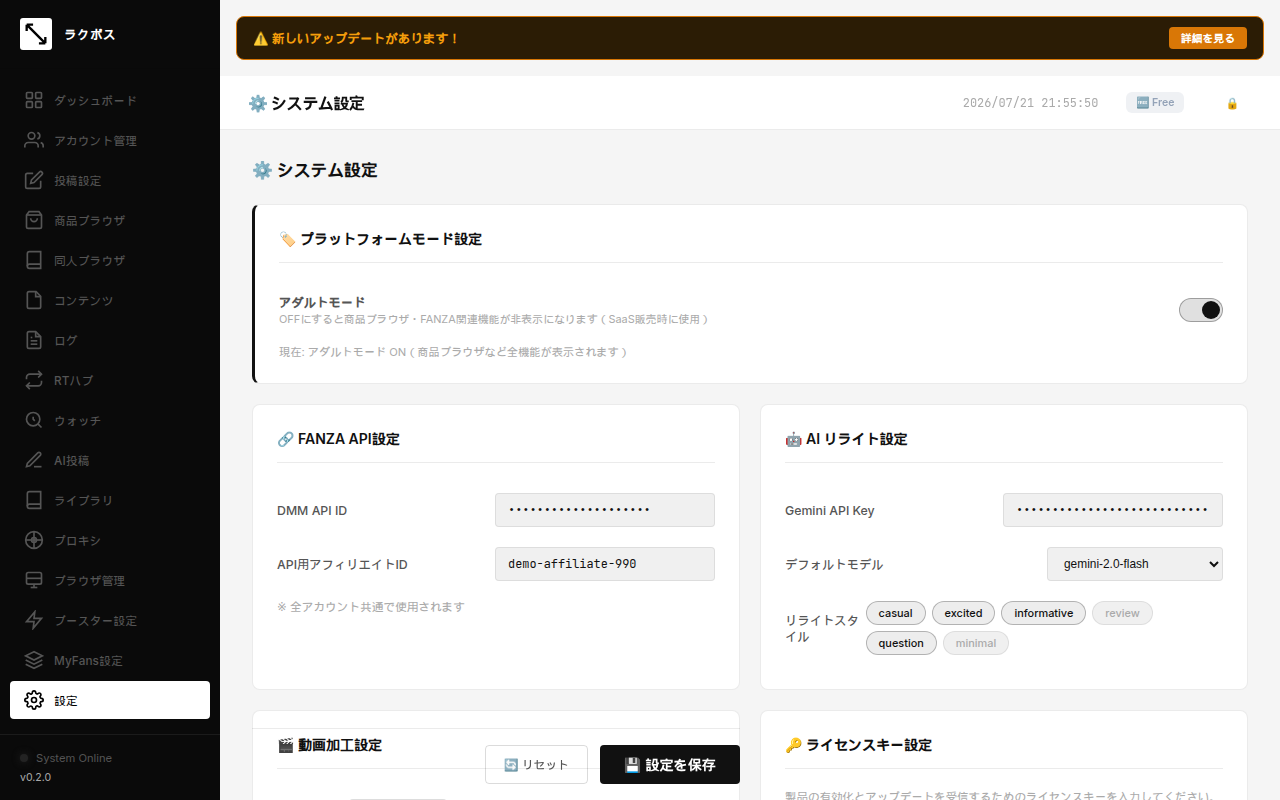Click 全アカウント共通で使用されます note
The width and height of the screenshot is (1280, 800).
[x=371, y=607]
